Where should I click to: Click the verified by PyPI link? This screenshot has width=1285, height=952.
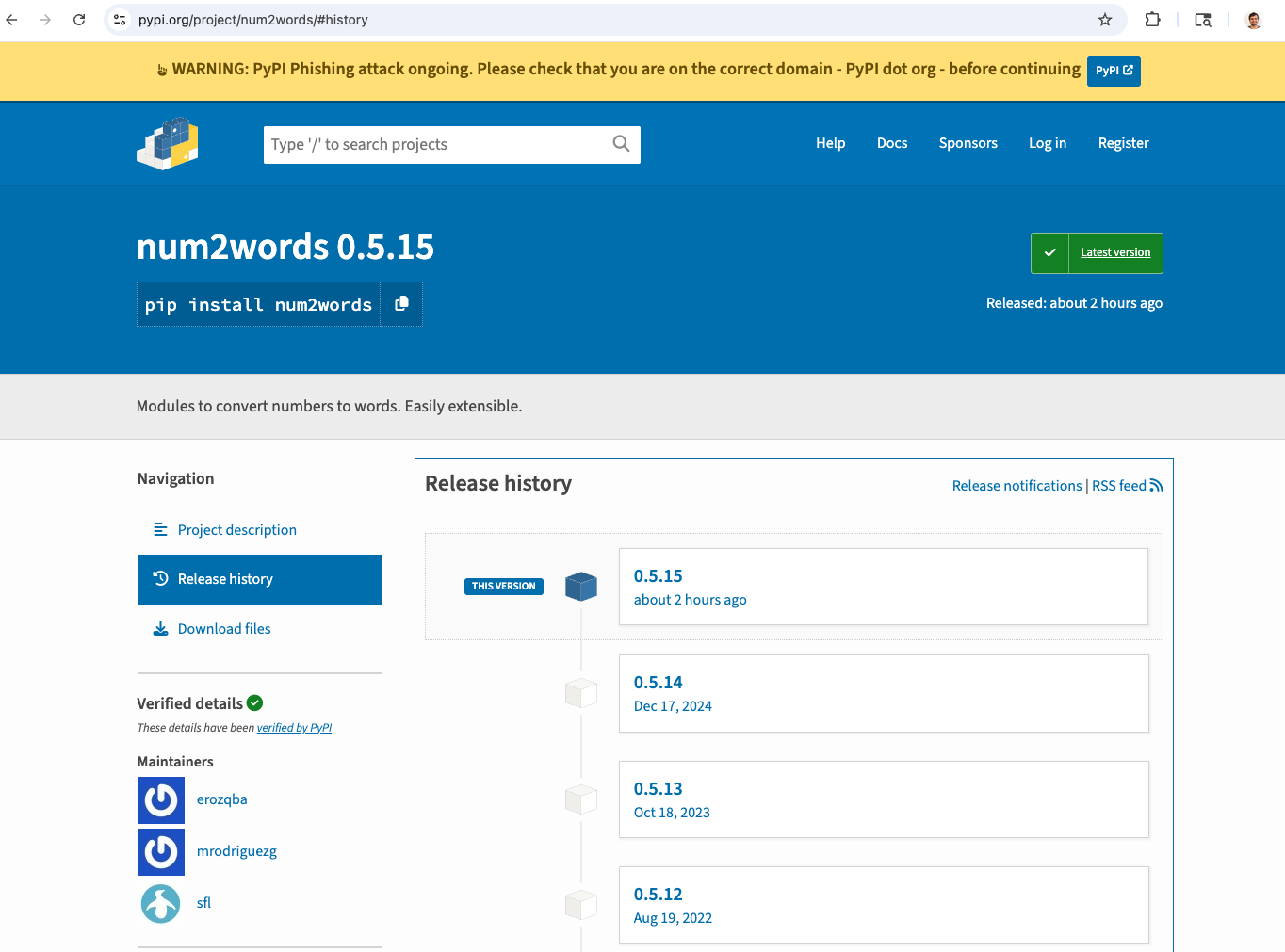(294, 728)
